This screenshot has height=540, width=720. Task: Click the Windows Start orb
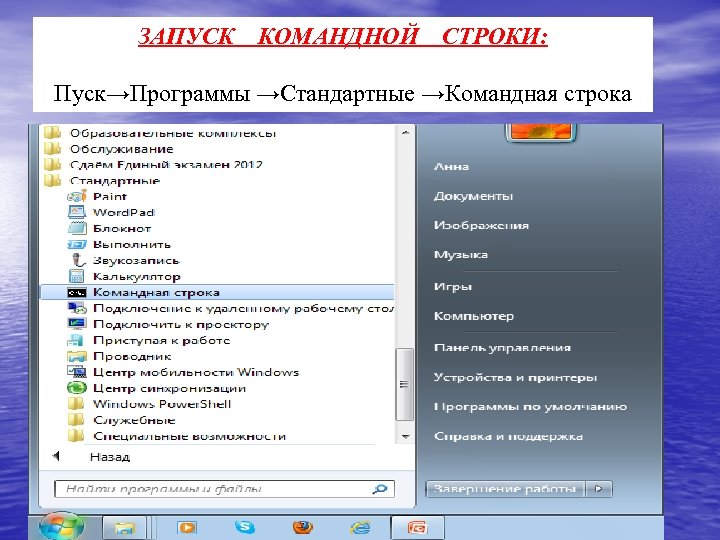click(x=61, y=526)
